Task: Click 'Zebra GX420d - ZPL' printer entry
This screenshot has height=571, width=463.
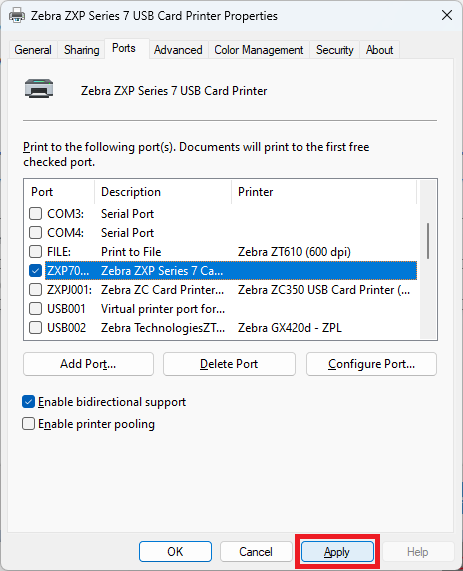Action: (290, 328)
